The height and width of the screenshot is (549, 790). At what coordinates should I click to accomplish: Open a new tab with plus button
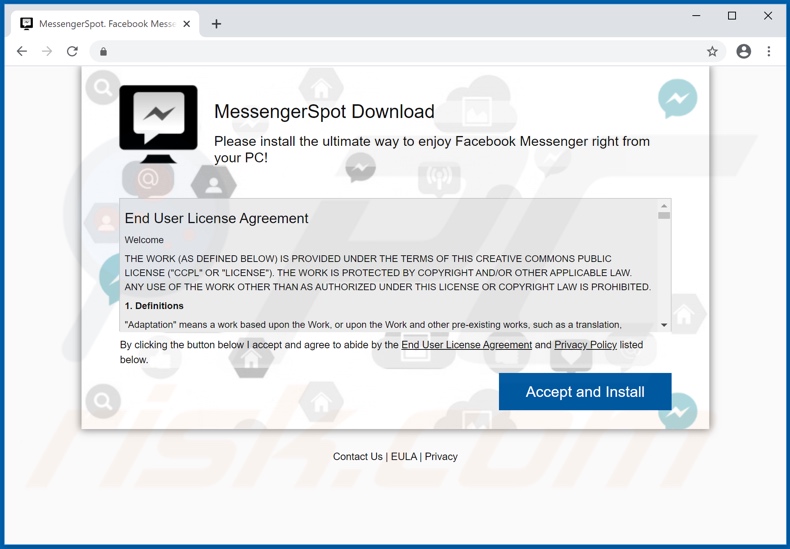click(x=216, y=24)
